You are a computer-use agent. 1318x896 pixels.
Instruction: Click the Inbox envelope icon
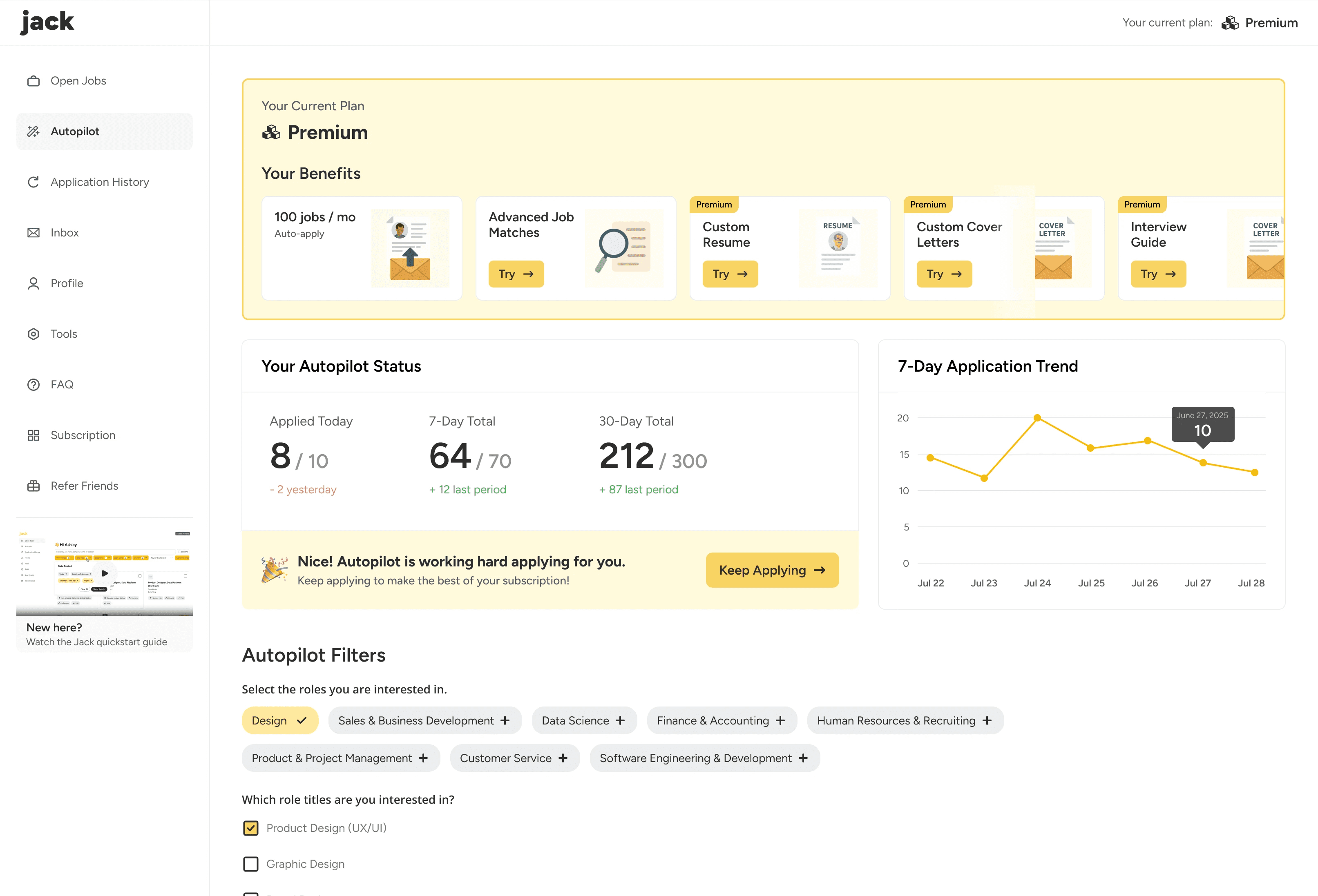click(x=34, y=233)
